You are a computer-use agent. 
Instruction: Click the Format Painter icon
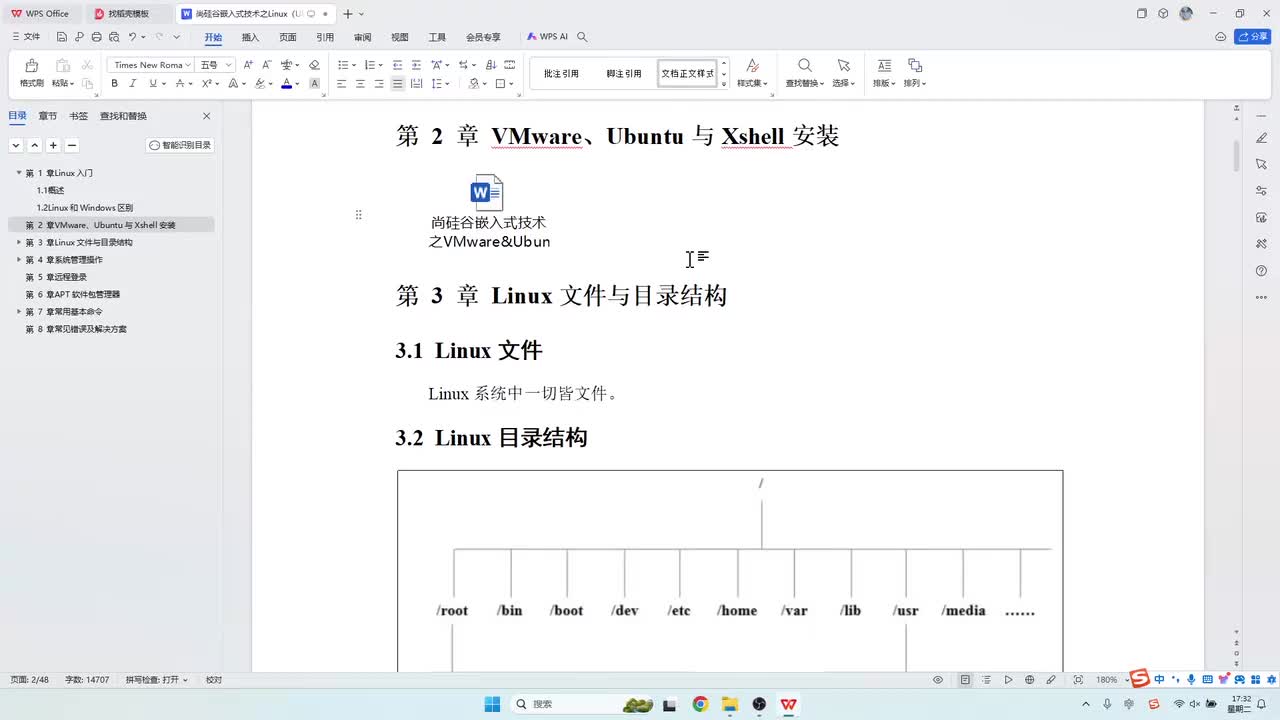pyautogui.click(x=31, y=66)
